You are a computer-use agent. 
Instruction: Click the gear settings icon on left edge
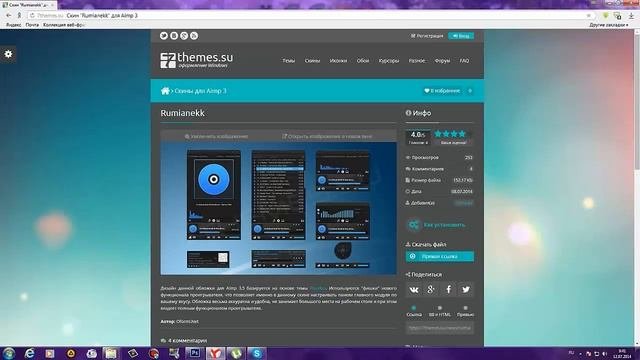click(8, 54)
